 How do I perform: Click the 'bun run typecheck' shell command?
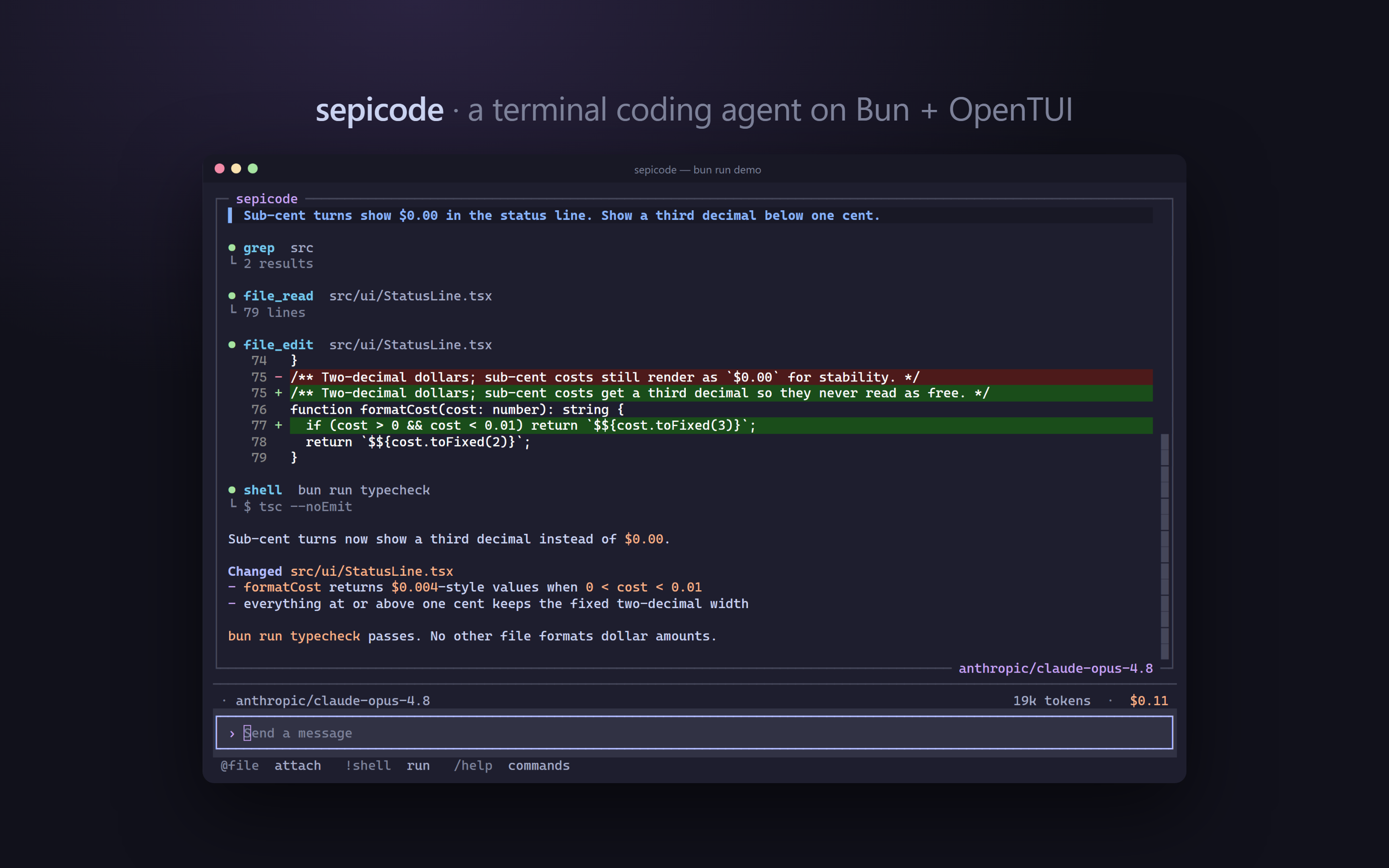pyautogui.click(x=364, y=490)
